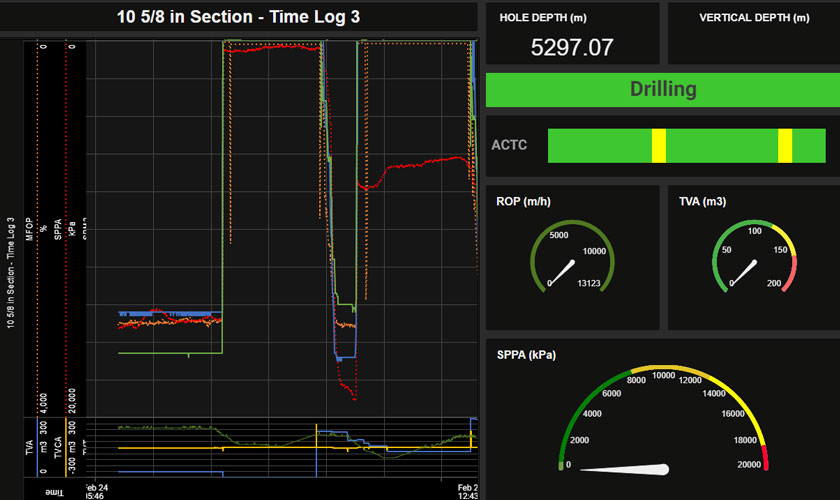Click the vertical '10 5/8 in Section - Time Log 3' sidebar label
The width and height of the screenshot is (840, 500).
point(10,272)
